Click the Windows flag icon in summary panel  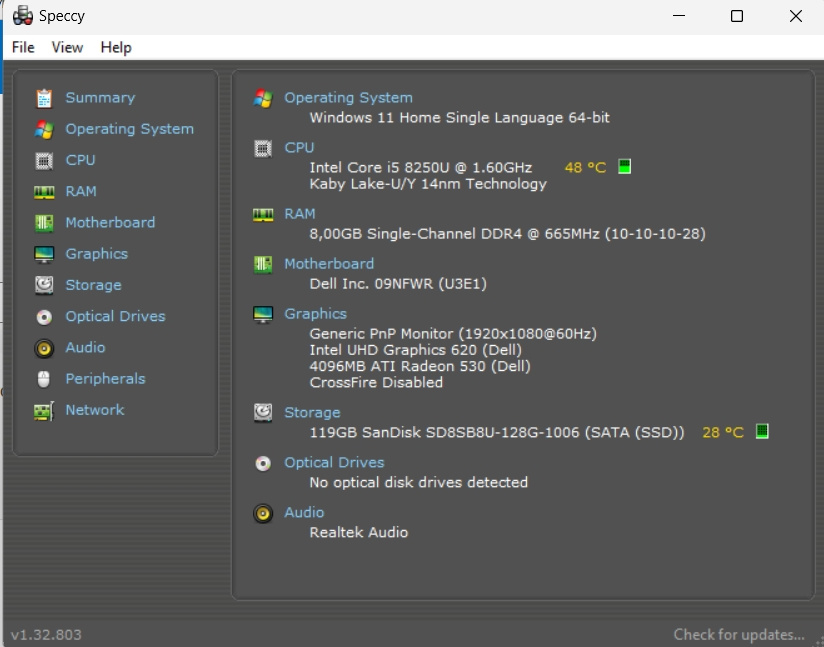click(x=263, y=98)
